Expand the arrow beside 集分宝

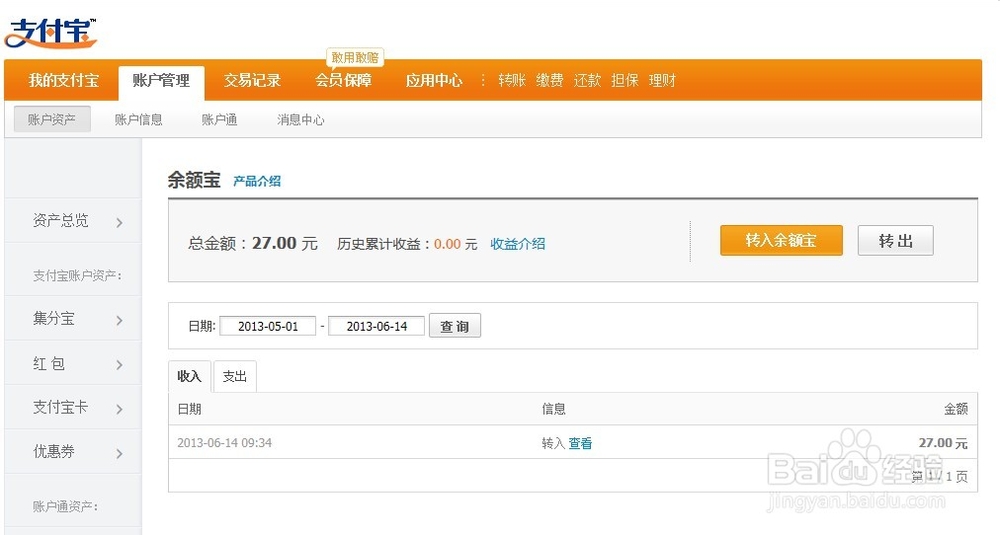(119, 320)
